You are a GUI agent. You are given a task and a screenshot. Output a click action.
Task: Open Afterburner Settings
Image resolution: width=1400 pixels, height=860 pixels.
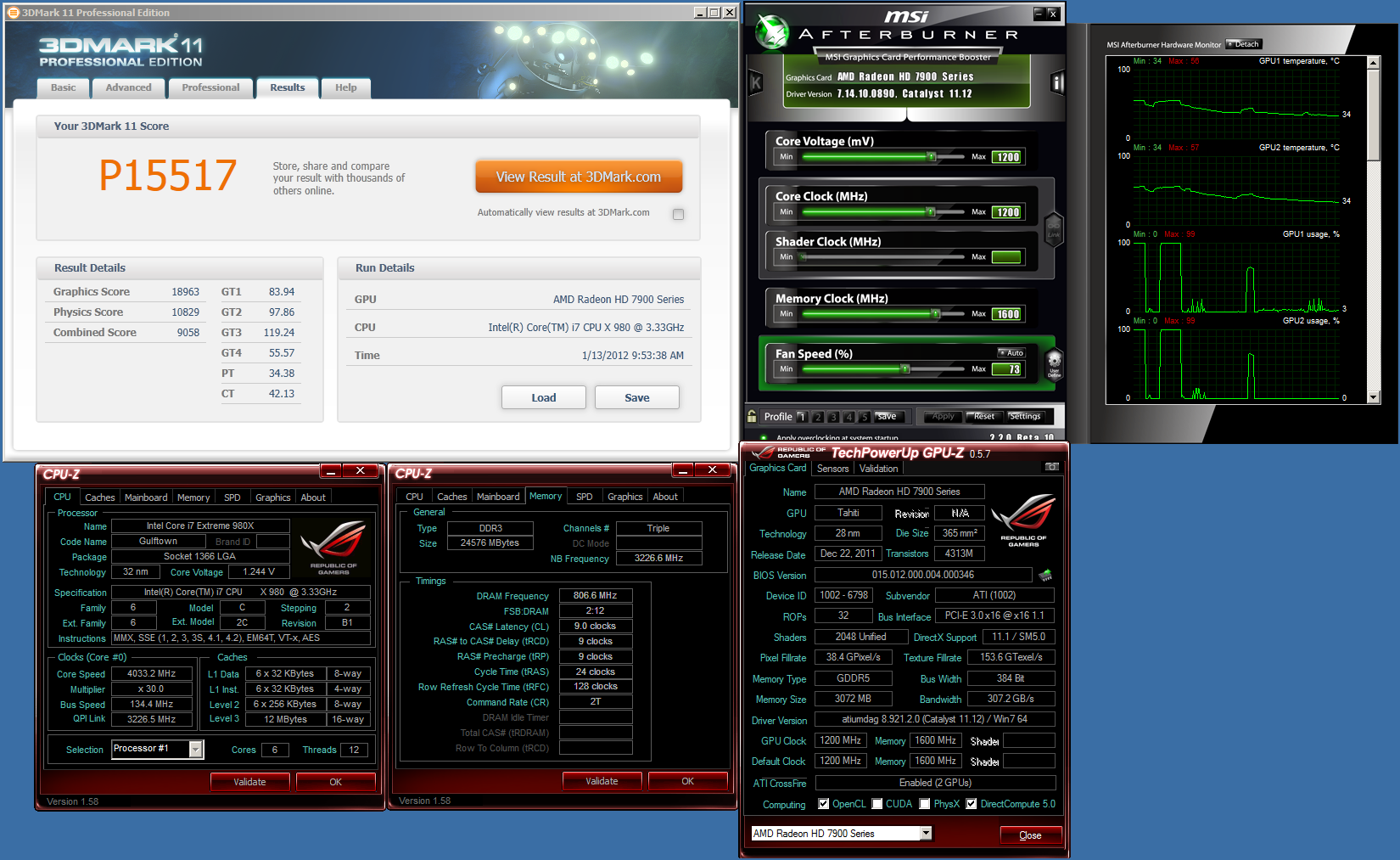pos(1024,416)
